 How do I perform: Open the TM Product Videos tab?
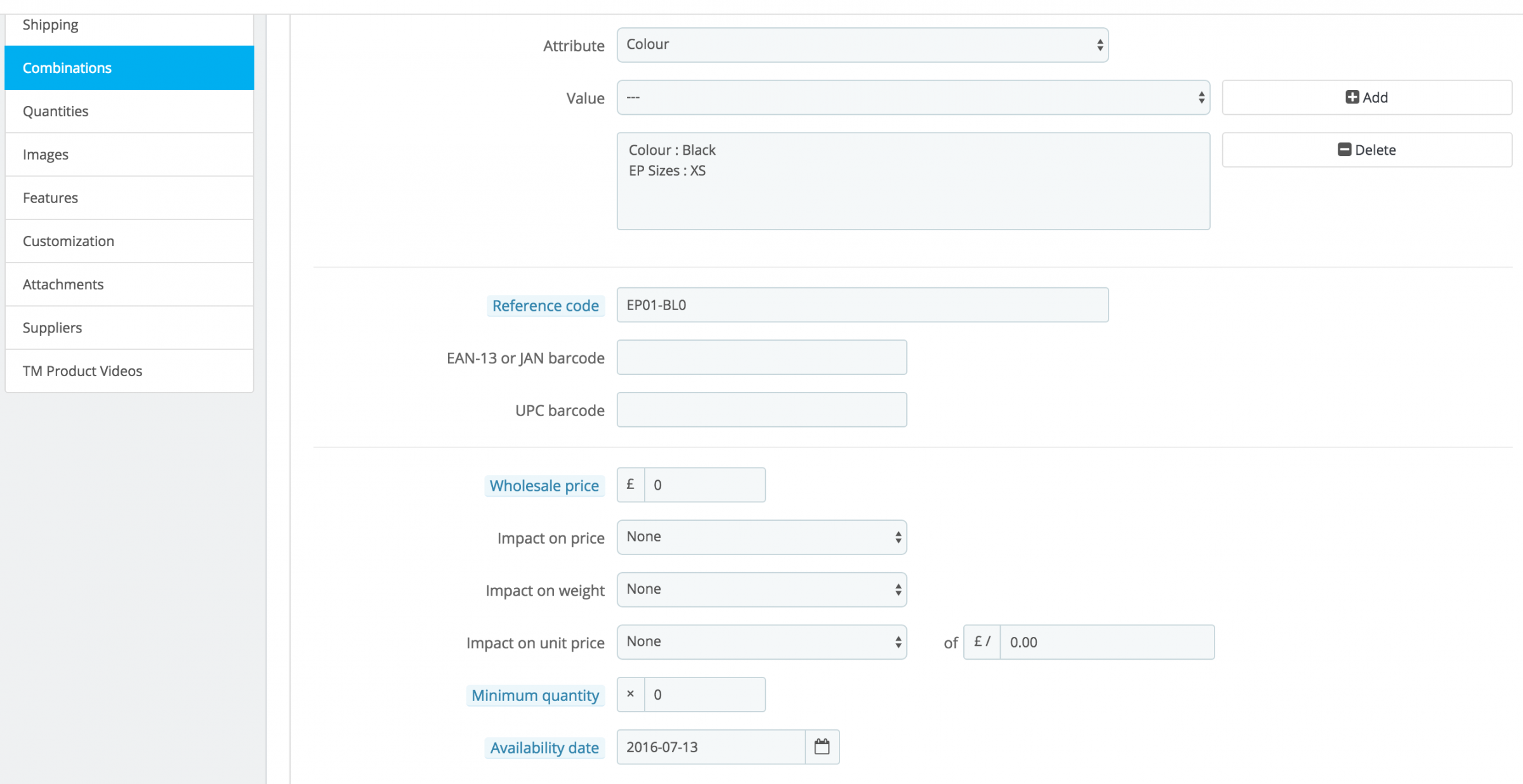[x=129, y=370]
